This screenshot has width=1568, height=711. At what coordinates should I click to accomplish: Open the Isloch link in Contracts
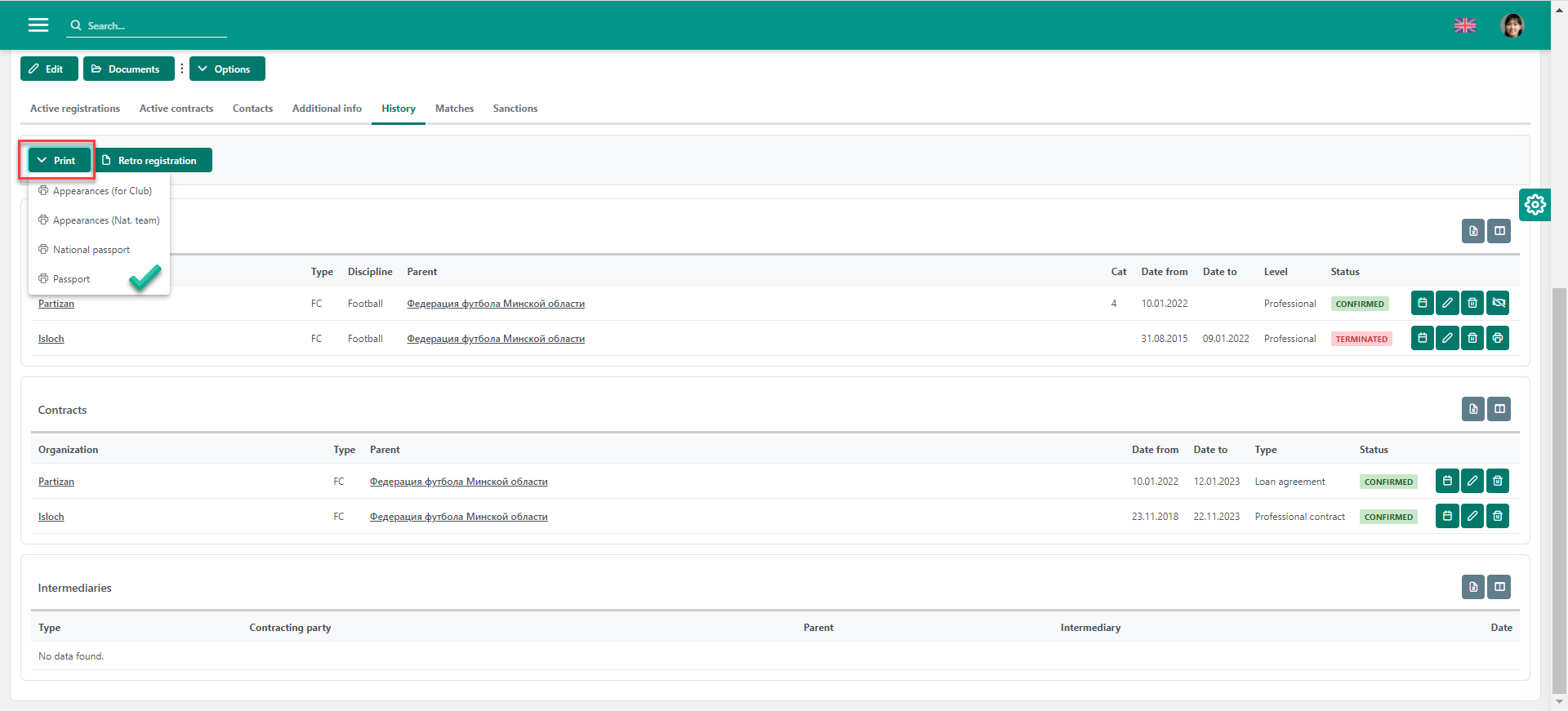[51, 517]
